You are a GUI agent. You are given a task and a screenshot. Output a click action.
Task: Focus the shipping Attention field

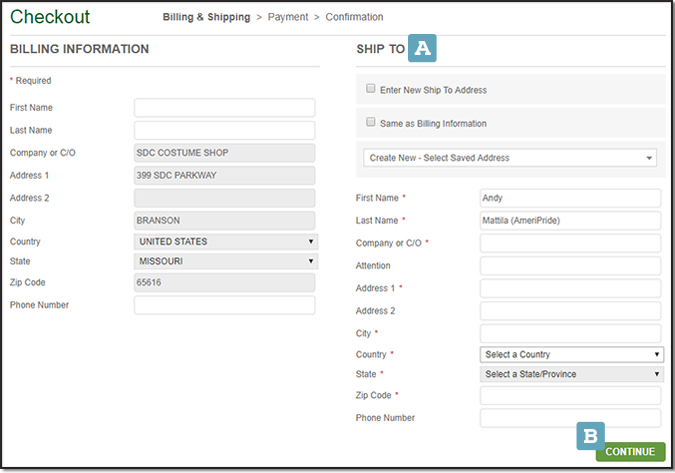[x=571, y=266]
